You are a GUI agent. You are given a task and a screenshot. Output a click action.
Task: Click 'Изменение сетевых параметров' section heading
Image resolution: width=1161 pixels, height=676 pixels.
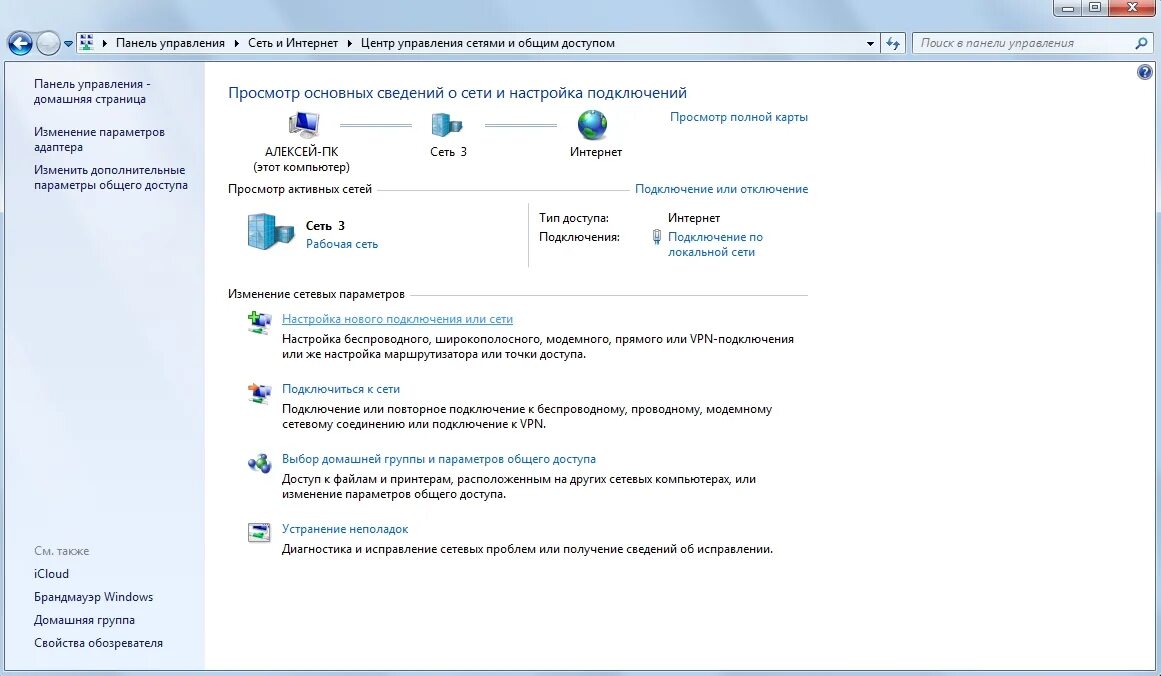tap(316, 294)
